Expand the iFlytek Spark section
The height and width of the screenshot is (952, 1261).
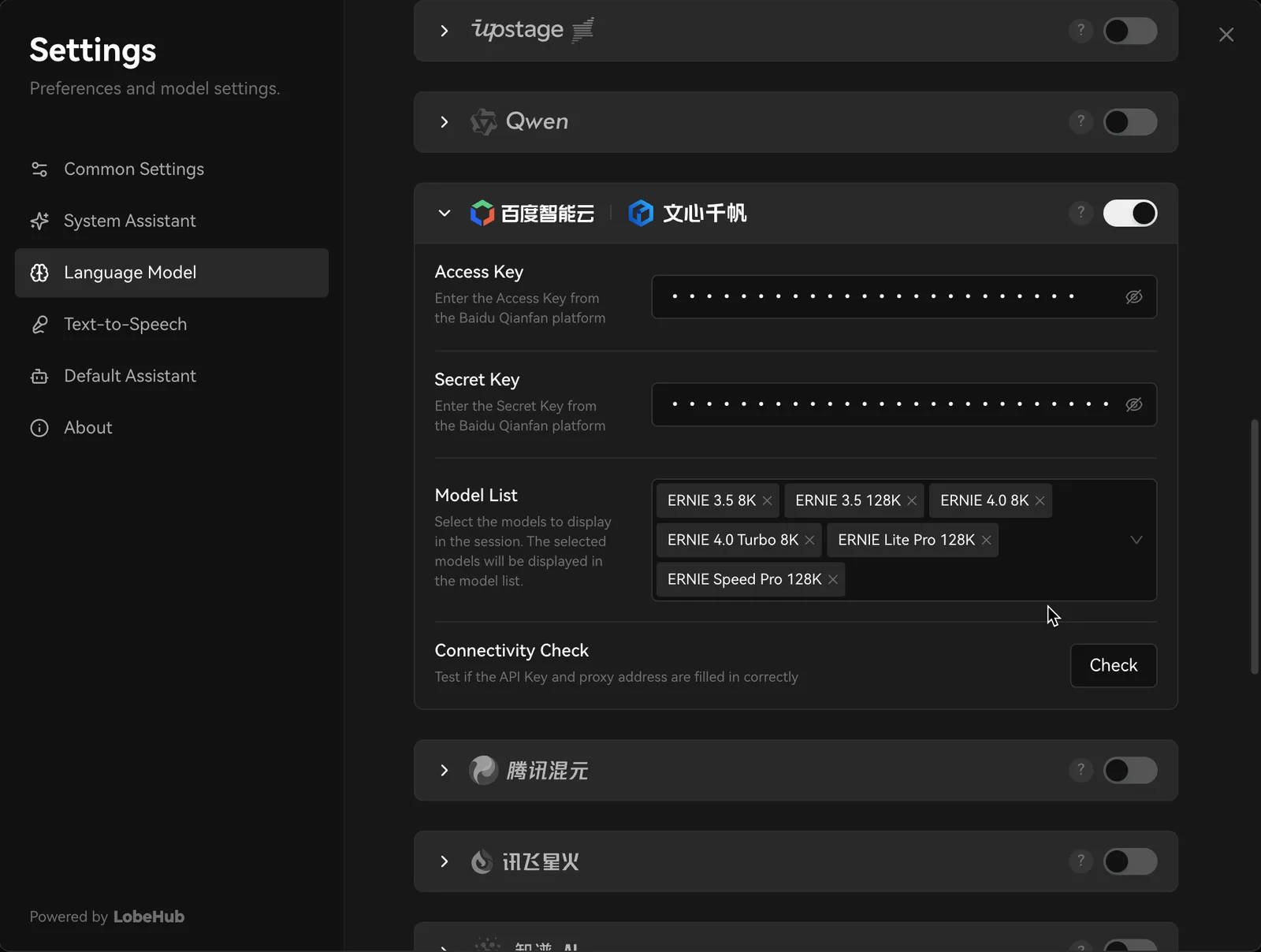click(x=445, y=861)
